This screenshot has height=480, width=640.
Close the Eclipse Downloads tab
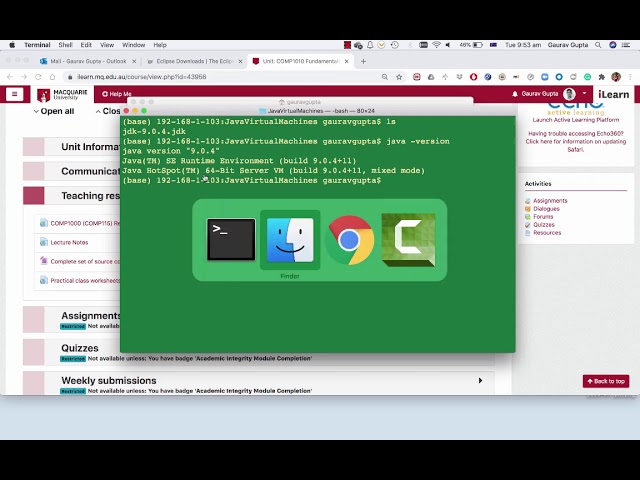tap(240, 61)
